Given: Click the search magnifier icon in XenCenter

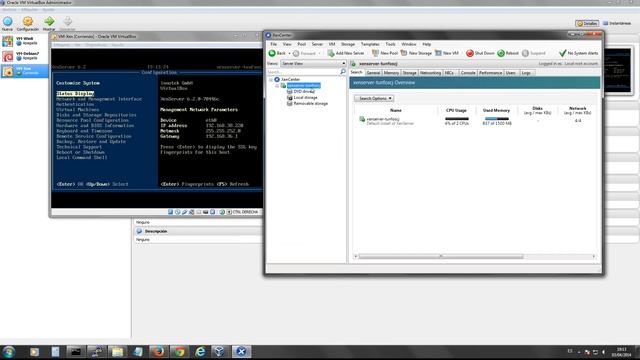Looking at the screenshot, I should click(343, 72).
